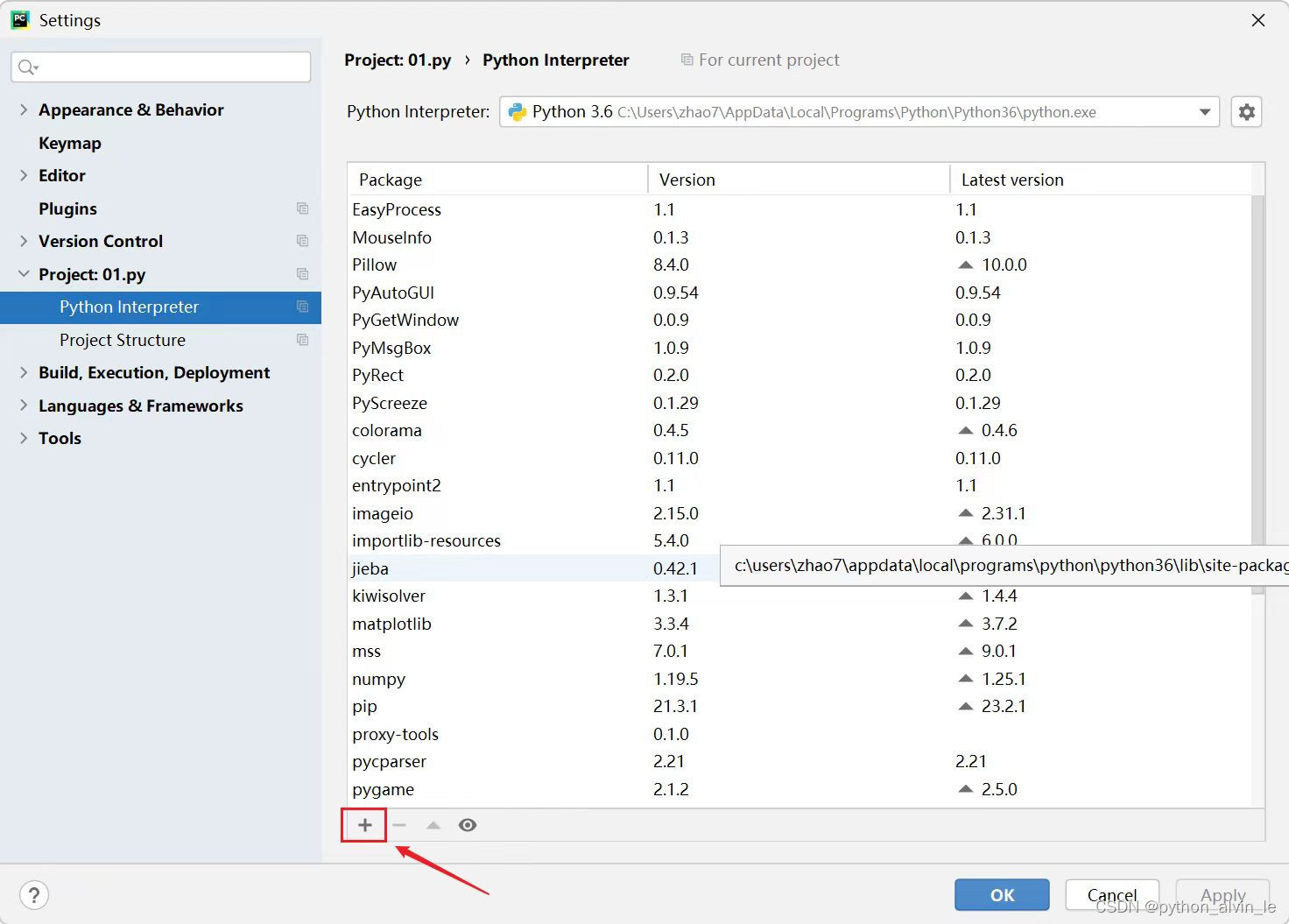This screenshot has height=924, width=1289.
Task: Click the settings search input field
Action: [161, 67]
